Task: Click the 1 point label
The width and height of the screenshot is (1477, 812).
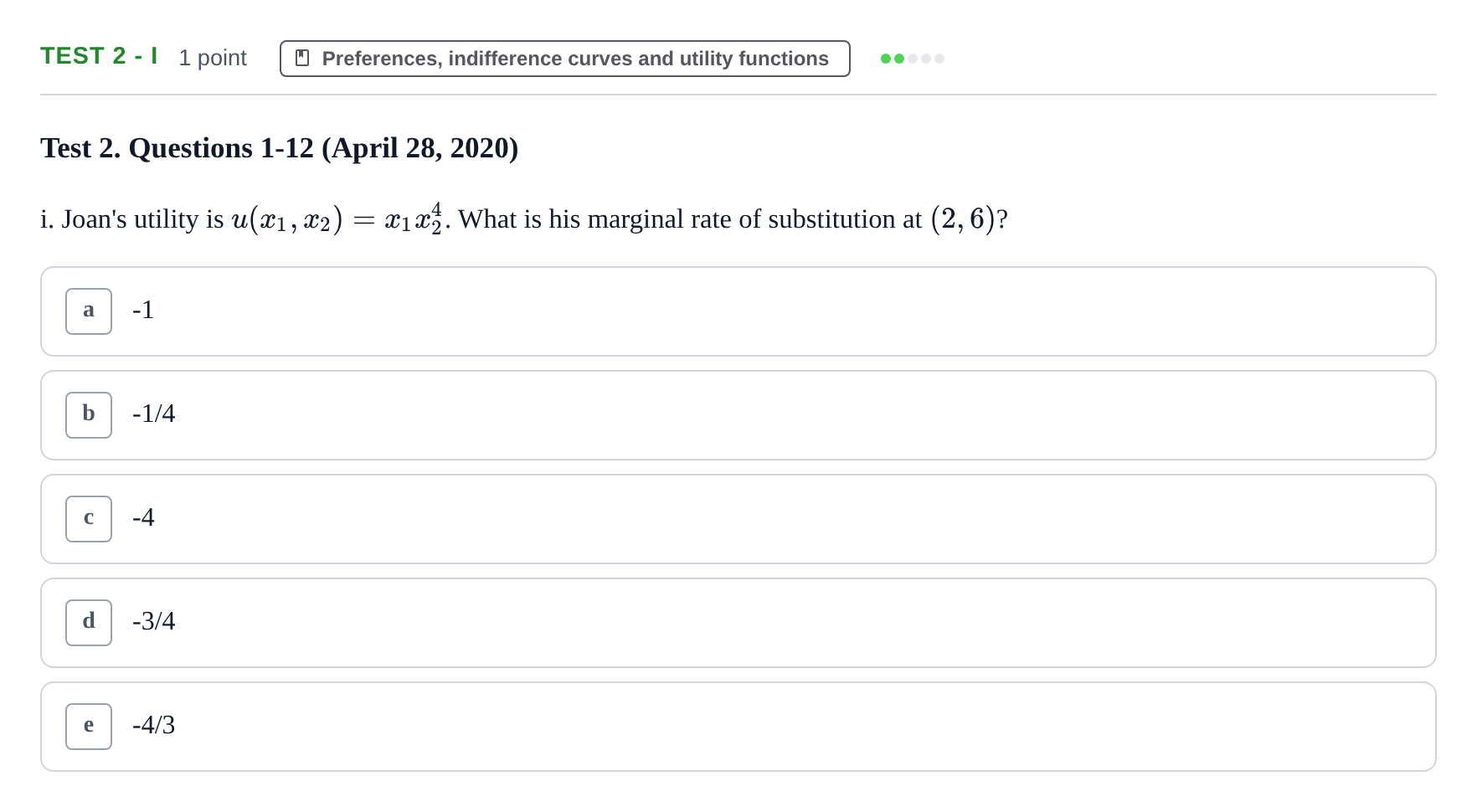Action: pos(213,58)
